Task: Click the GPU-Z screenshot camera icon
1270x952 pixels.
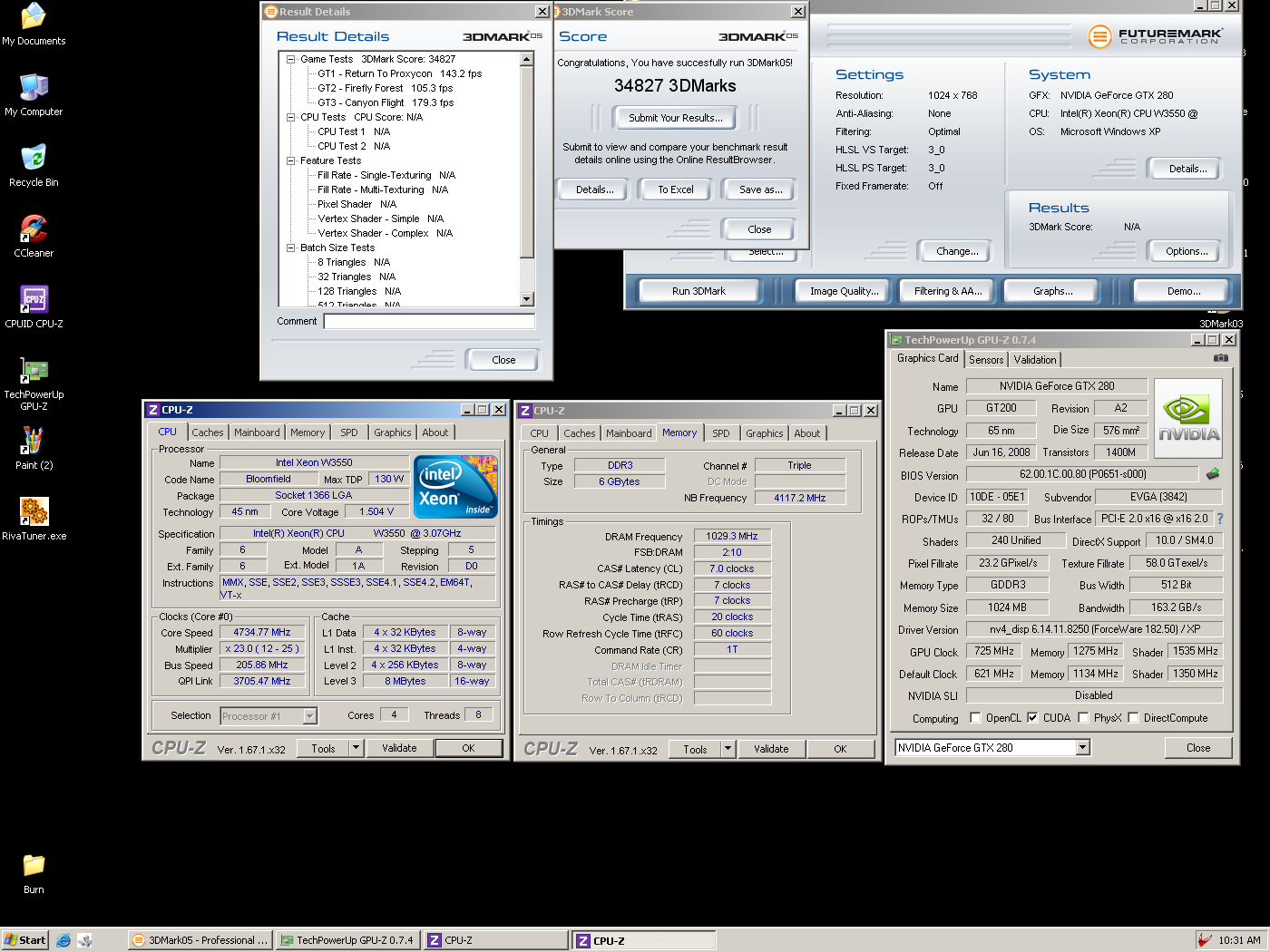Action: tap(1221, 358)
